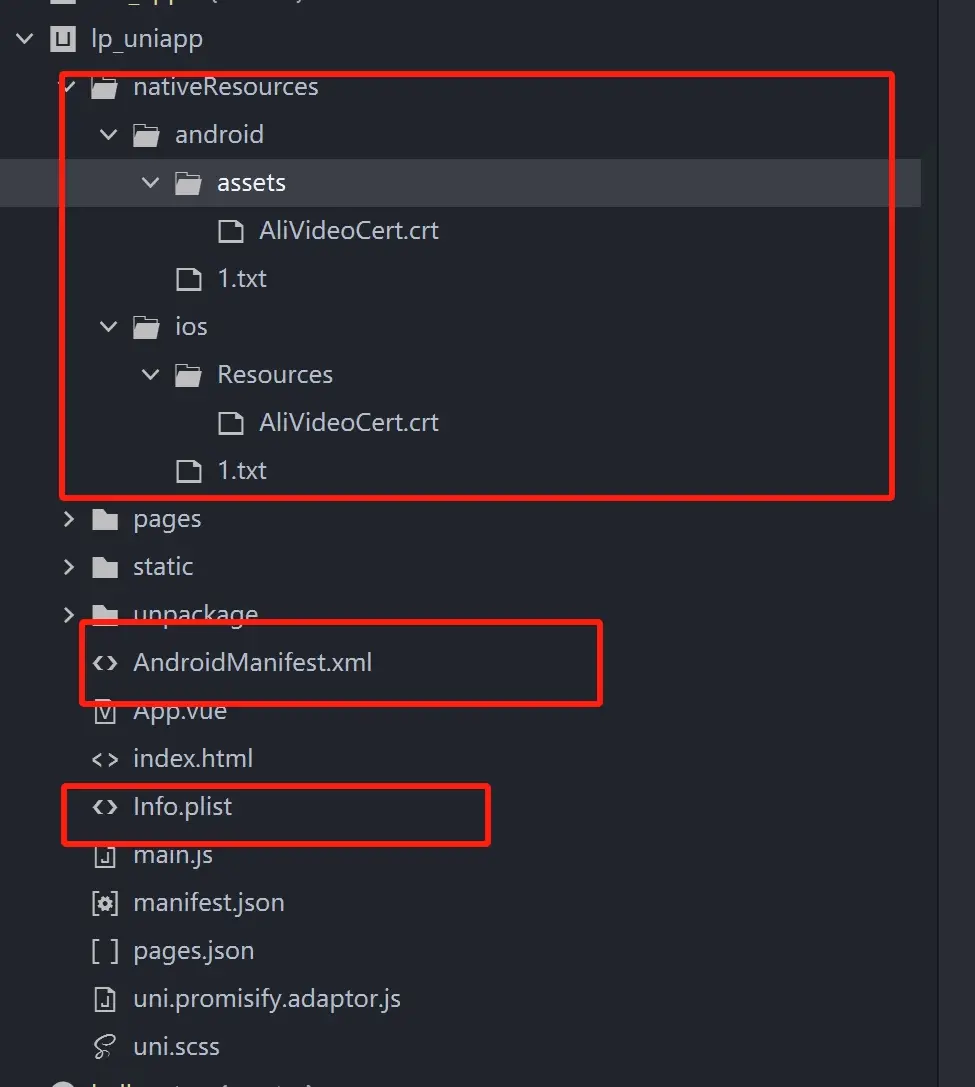The image size is (975, 1087).
Task: Open the App.vue file
Action: (180, 711)
